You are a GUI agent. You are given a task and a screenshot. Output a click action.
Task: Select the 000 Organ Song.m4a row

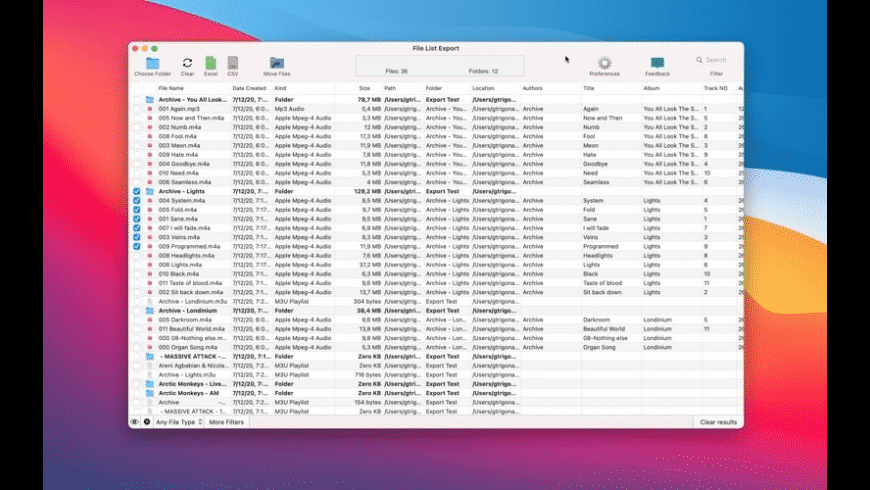click(436, 347)
